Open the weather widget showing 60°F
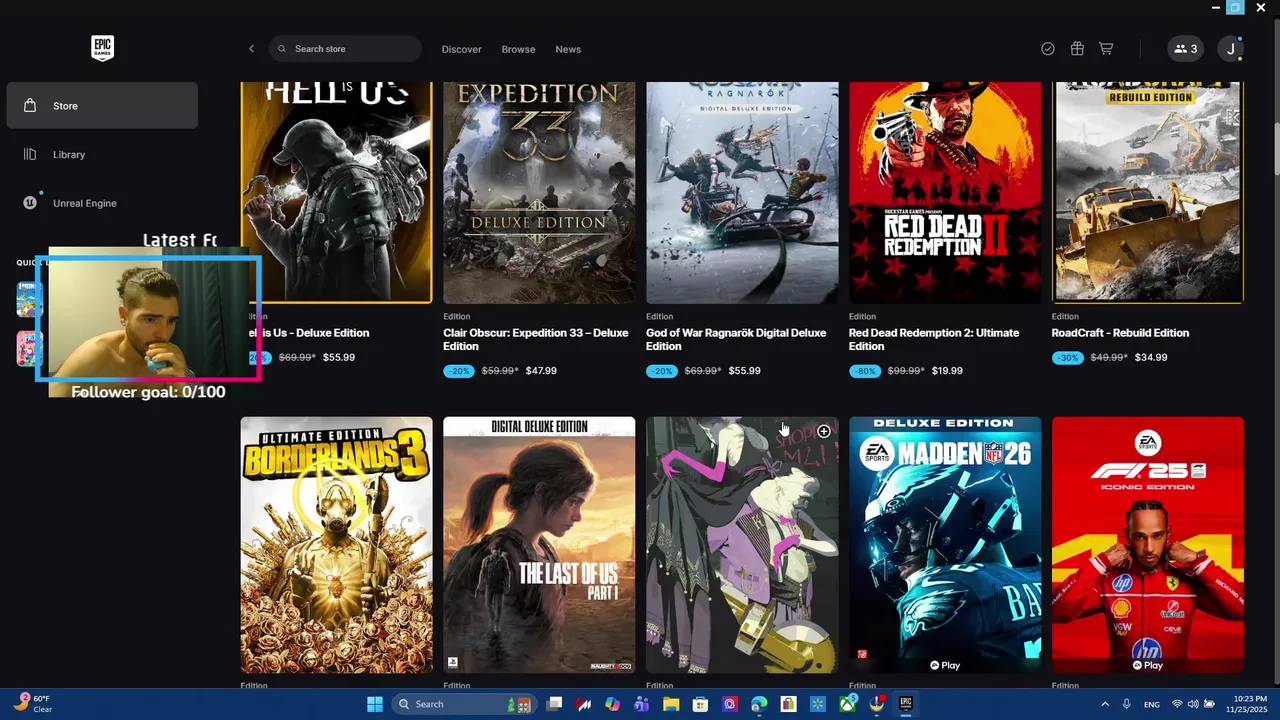The width and height of the screenshot is (1280, 720). [x=32, y=704]
